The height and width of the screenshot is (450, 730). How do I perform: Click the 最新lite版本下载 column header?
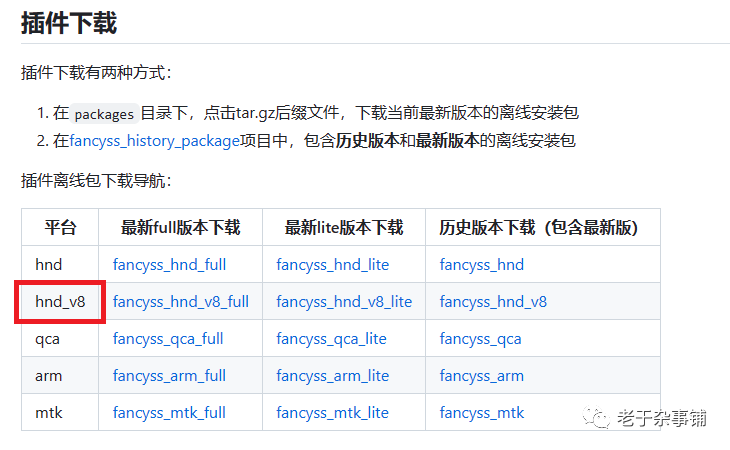pos(344,228)
